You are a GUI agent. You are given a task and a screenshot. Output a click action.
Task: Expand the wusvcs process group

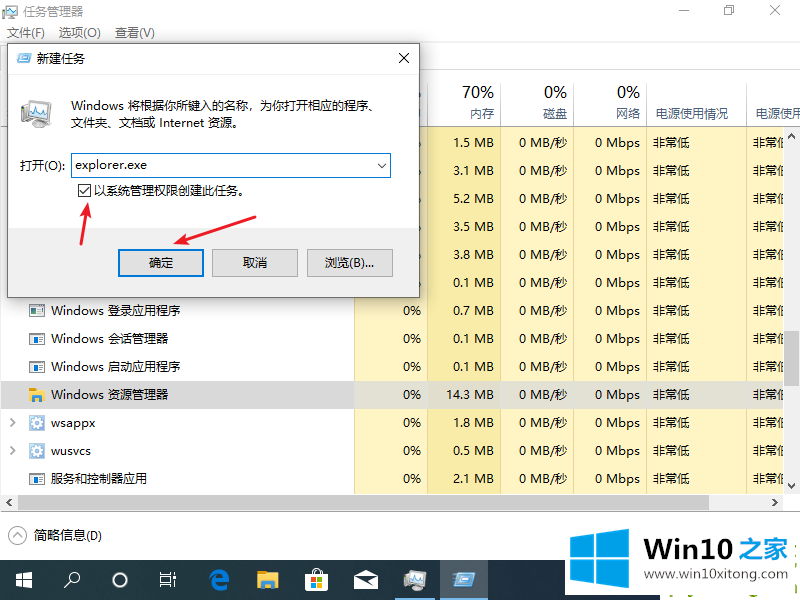13,451
